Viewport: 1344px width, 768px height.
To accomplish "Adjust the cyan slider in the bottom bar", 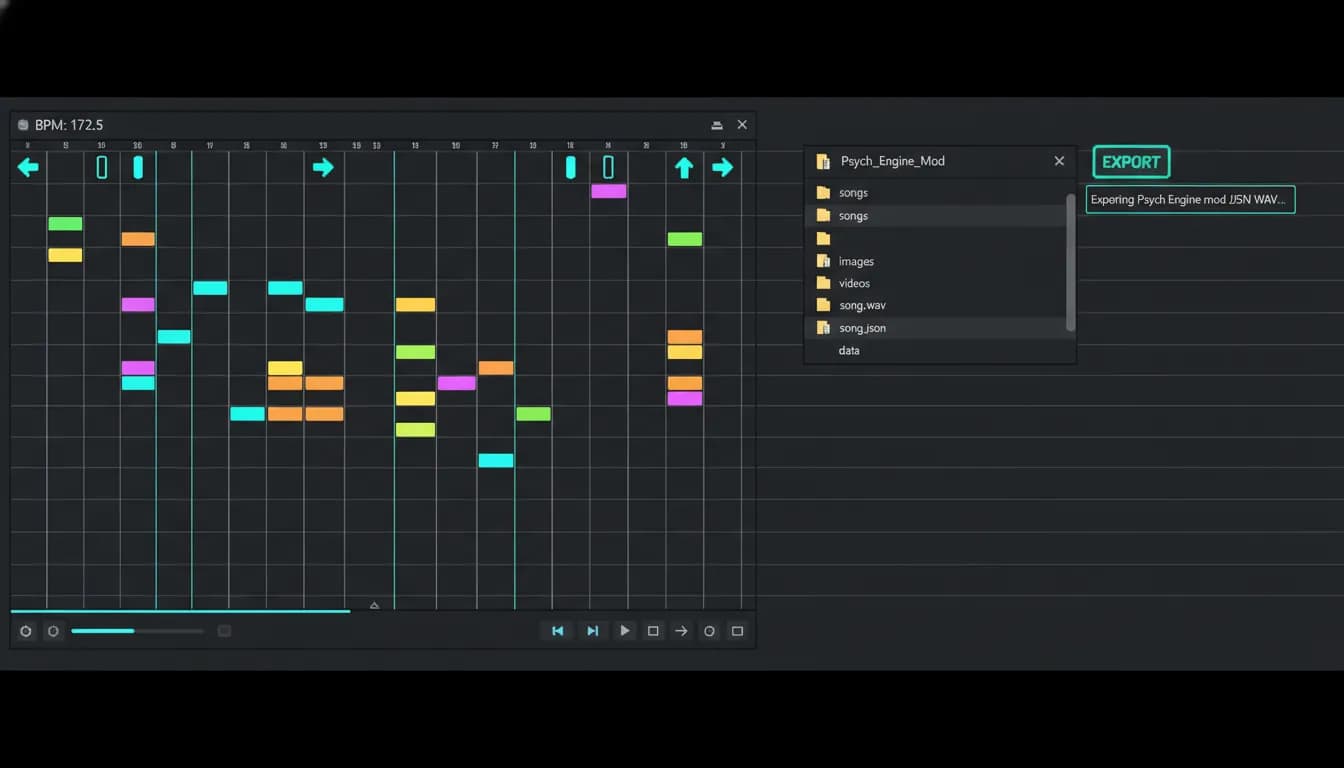I will click(137, 631).
